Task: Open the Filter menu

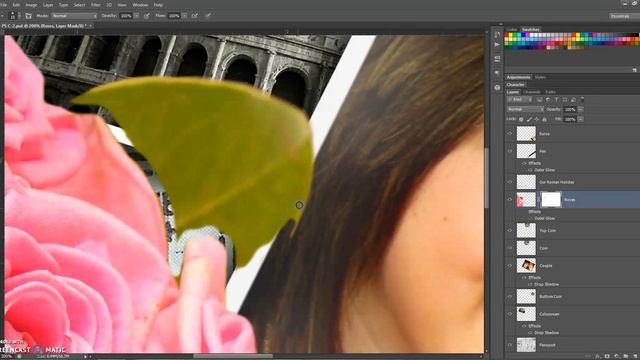Action: tap(96, 5)
